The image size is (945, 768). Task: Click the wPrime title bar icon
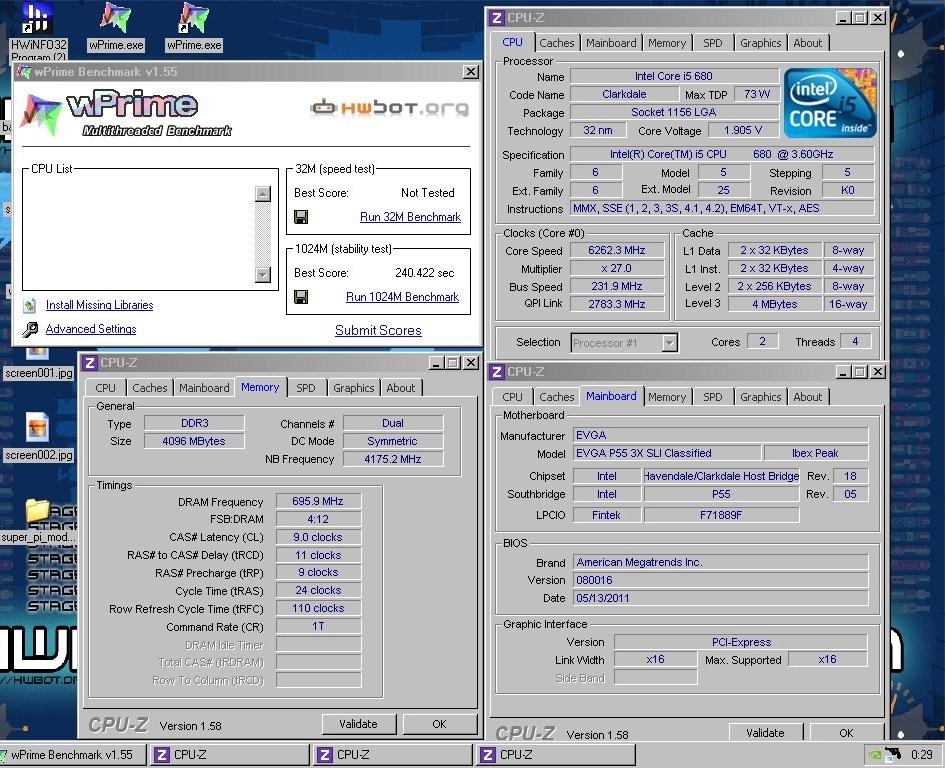[24, 72]
